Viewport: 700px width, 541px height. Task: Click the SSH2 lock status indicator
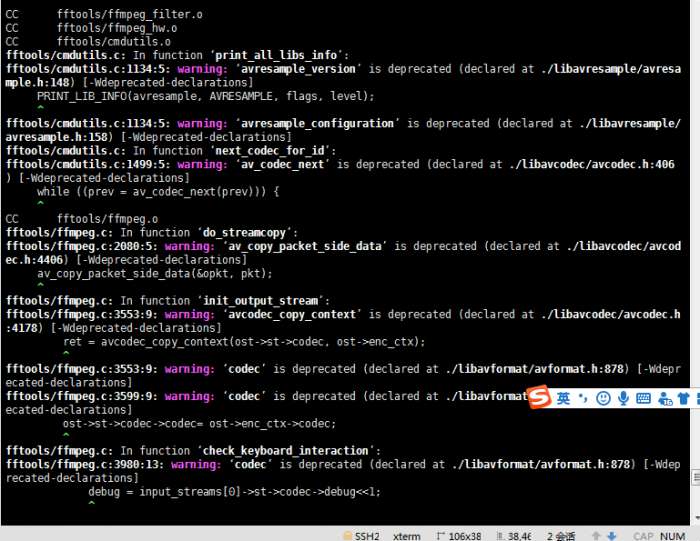coord(361,536)
